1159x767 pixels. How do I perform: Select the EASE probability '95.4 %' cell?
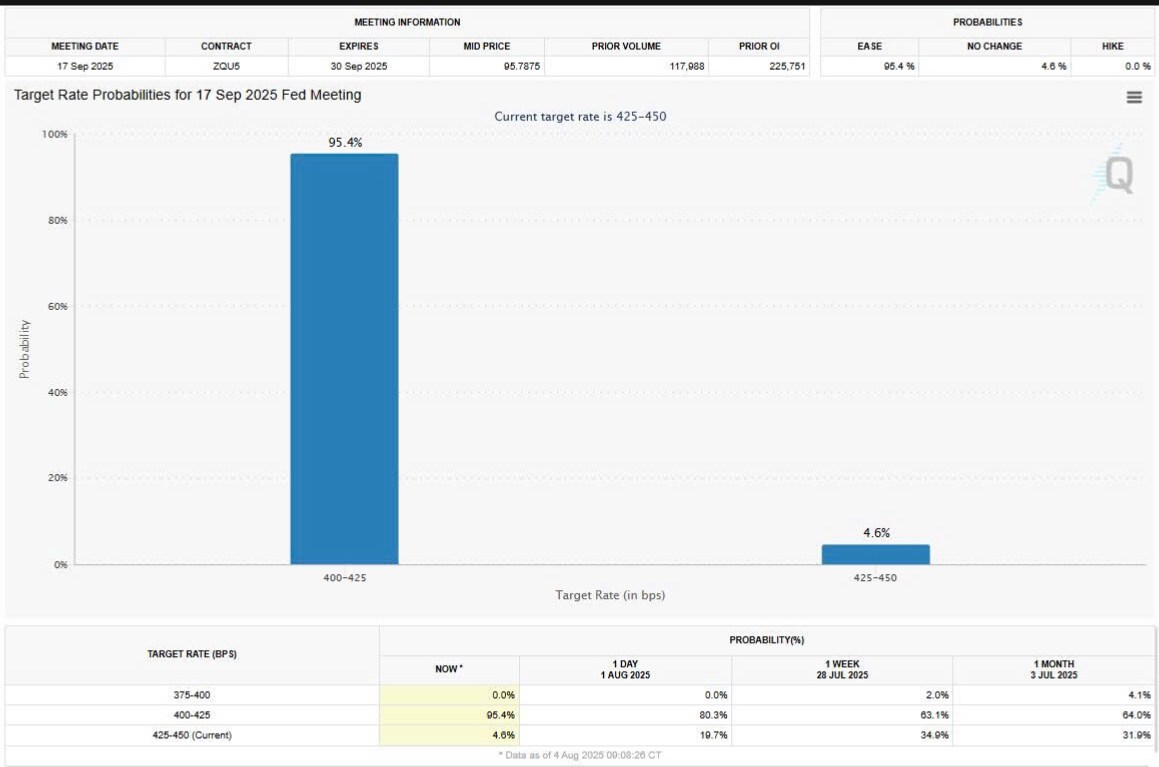coord(870,66)
